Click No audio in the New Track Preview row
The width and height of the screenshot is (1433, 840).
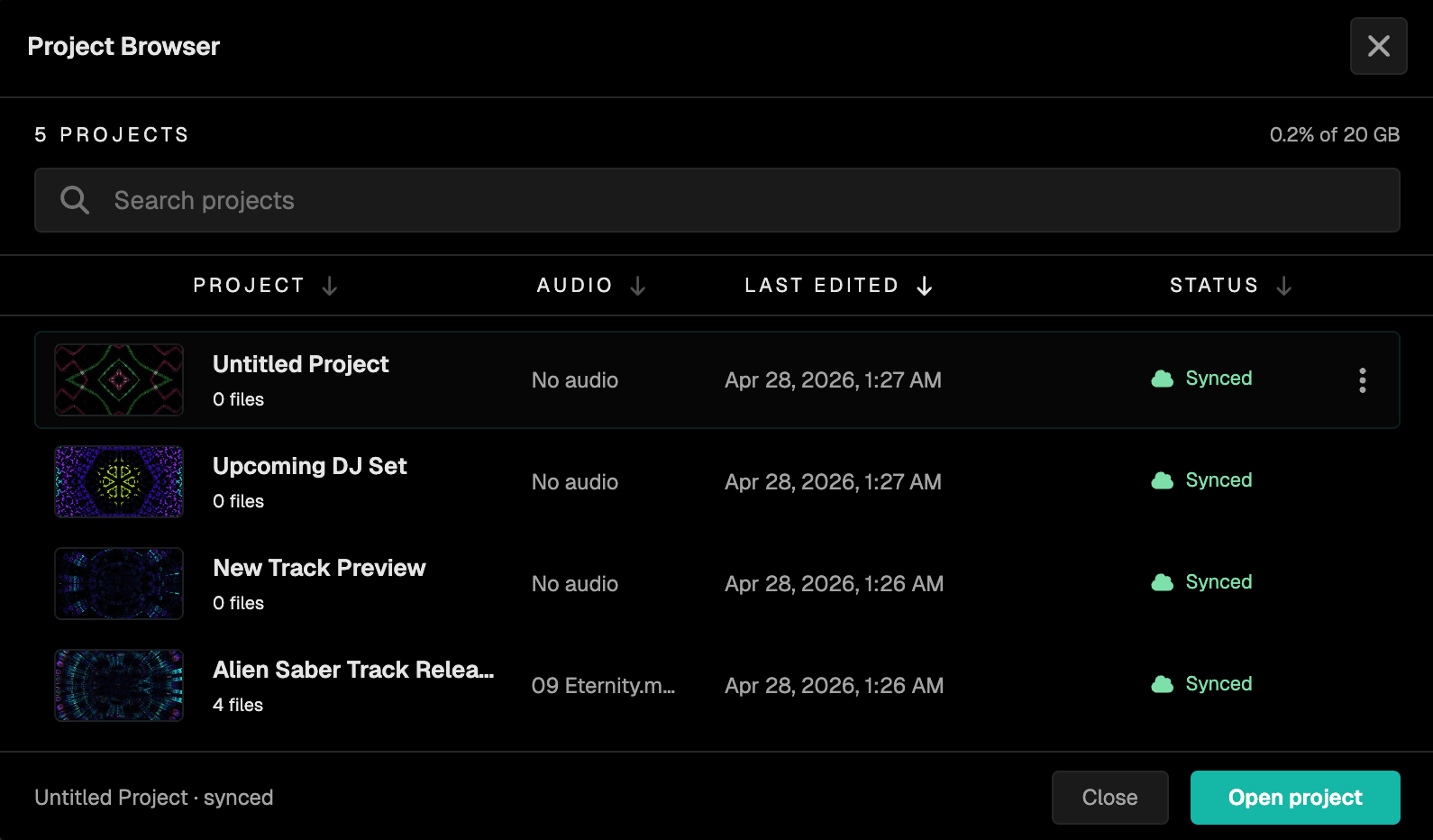575,584
